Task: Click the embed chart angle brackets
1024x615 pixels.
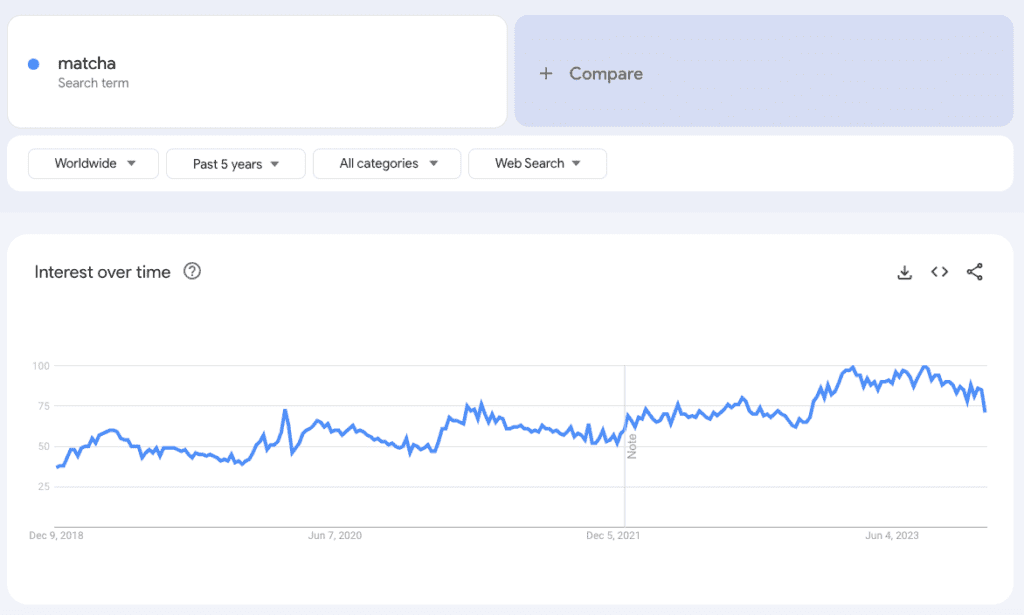Action: [x=939, y=271]
